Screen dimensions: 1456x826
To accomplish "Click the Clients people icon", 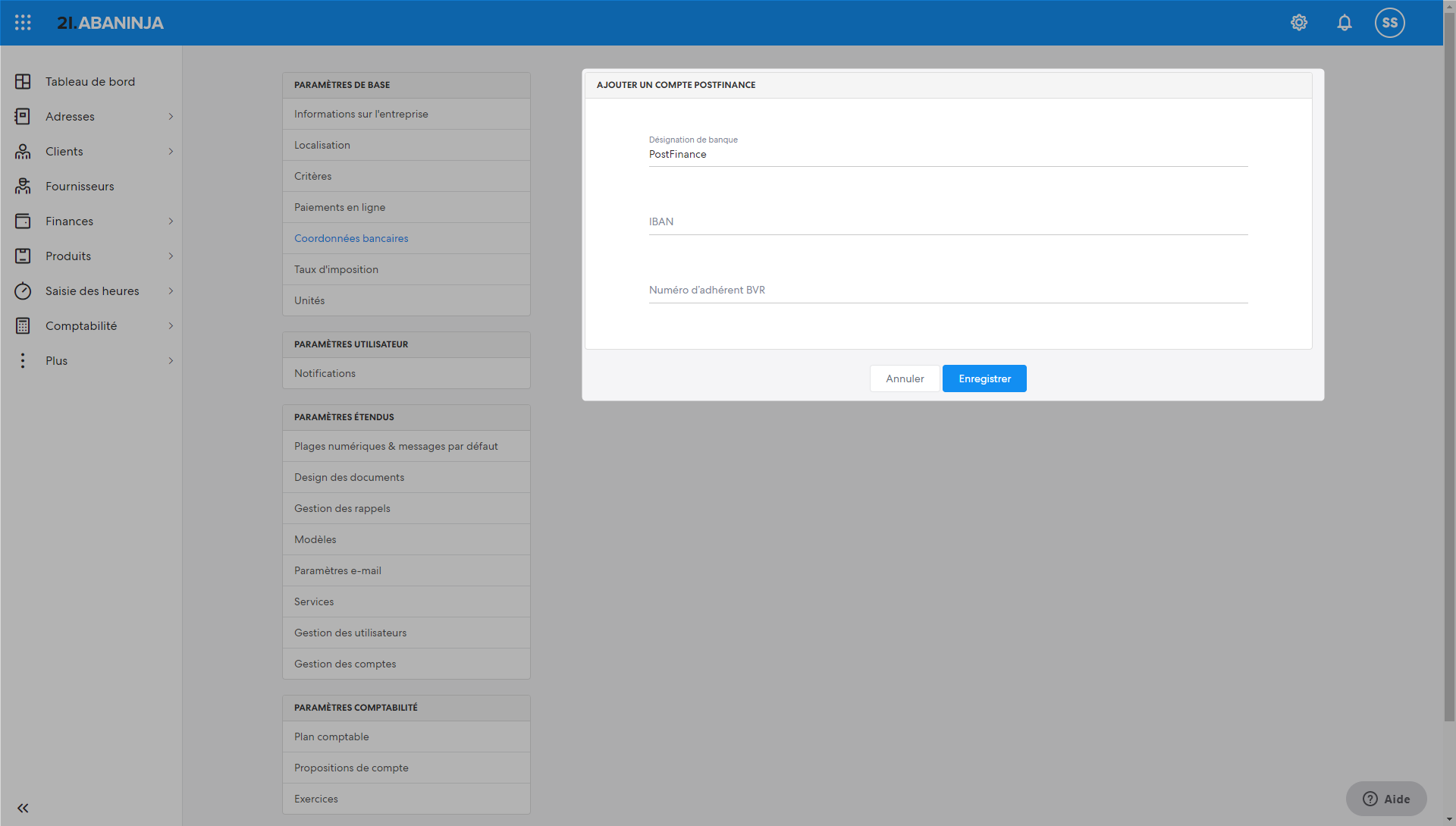I will pos(23,151).
